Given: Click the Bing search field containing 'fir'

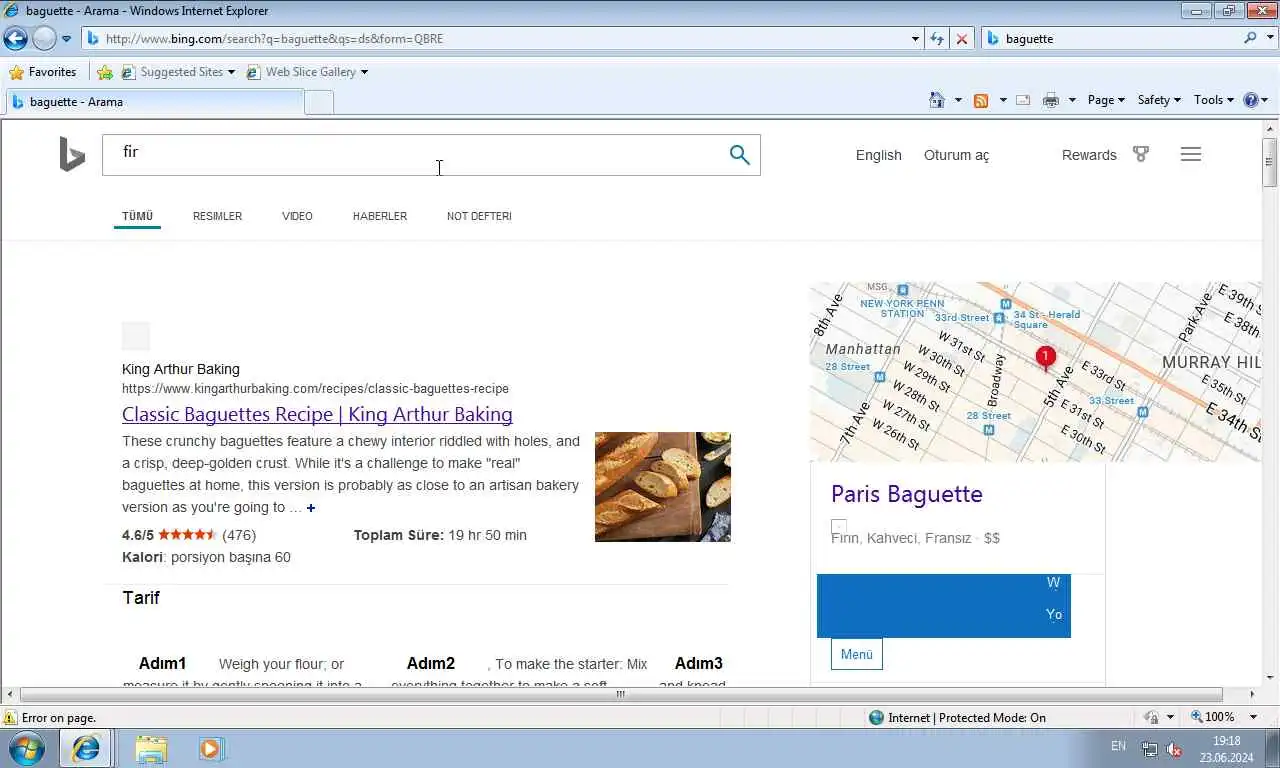Looking at the screenshot, I should [x=410, y=155].
